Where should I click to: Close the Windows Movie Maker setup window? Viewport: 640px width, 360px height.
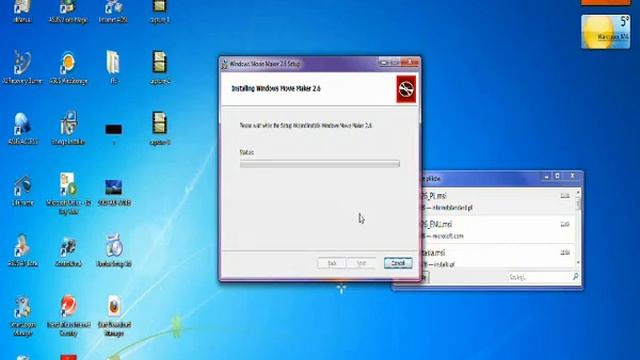(x=410, y=62)
